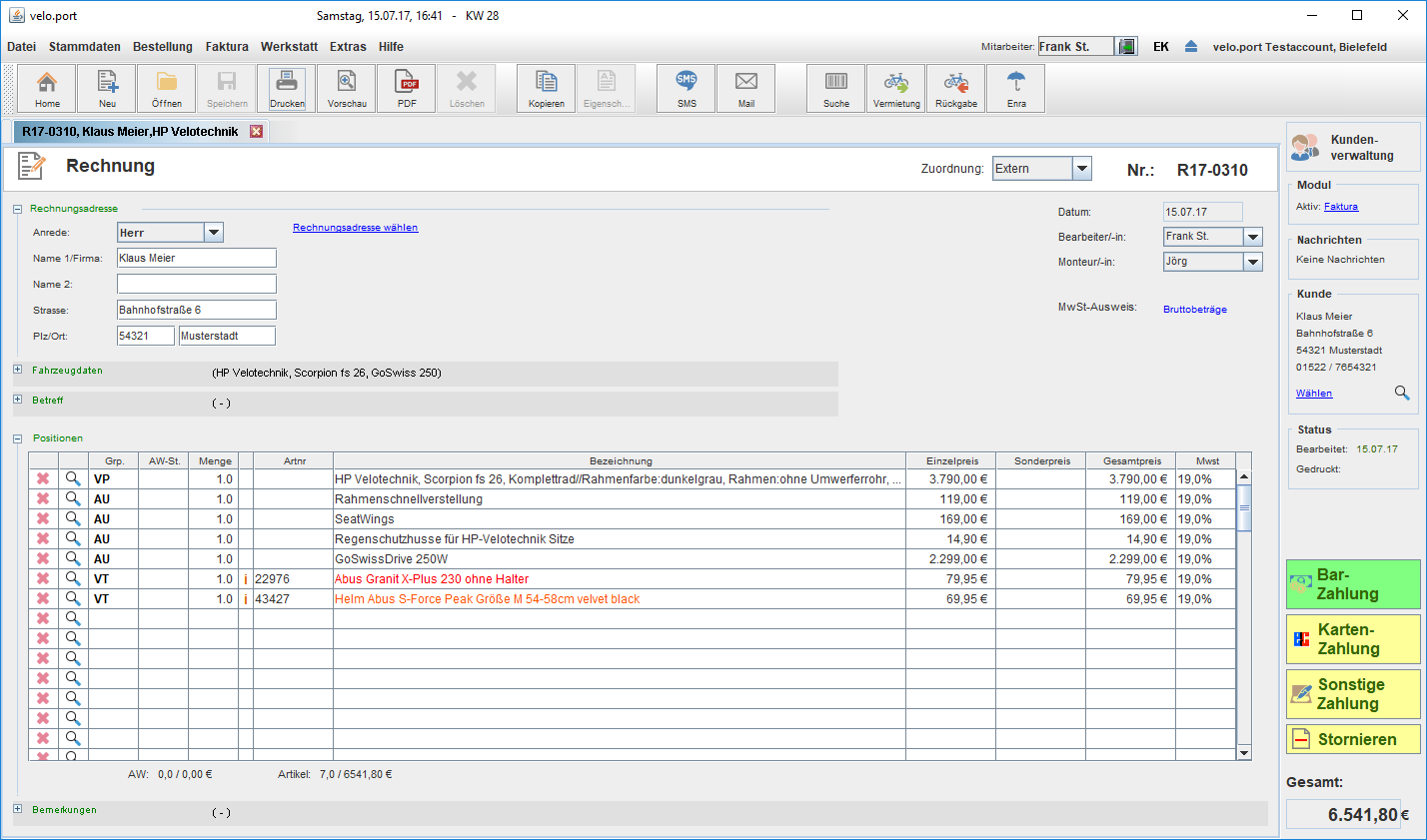Open the magnifier for the SeatWings row
The image size is (1427, 840).
click(73, 518)
